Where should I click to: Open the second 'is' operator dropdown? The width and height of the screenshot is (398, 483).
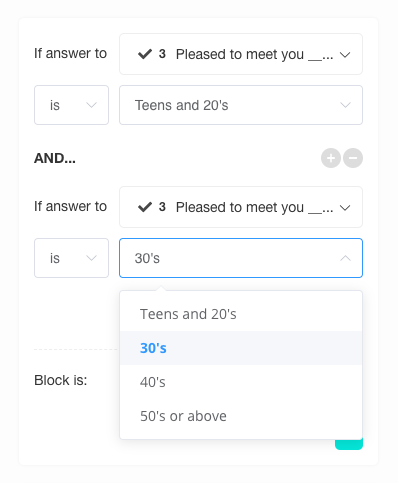tap(71, 258)
